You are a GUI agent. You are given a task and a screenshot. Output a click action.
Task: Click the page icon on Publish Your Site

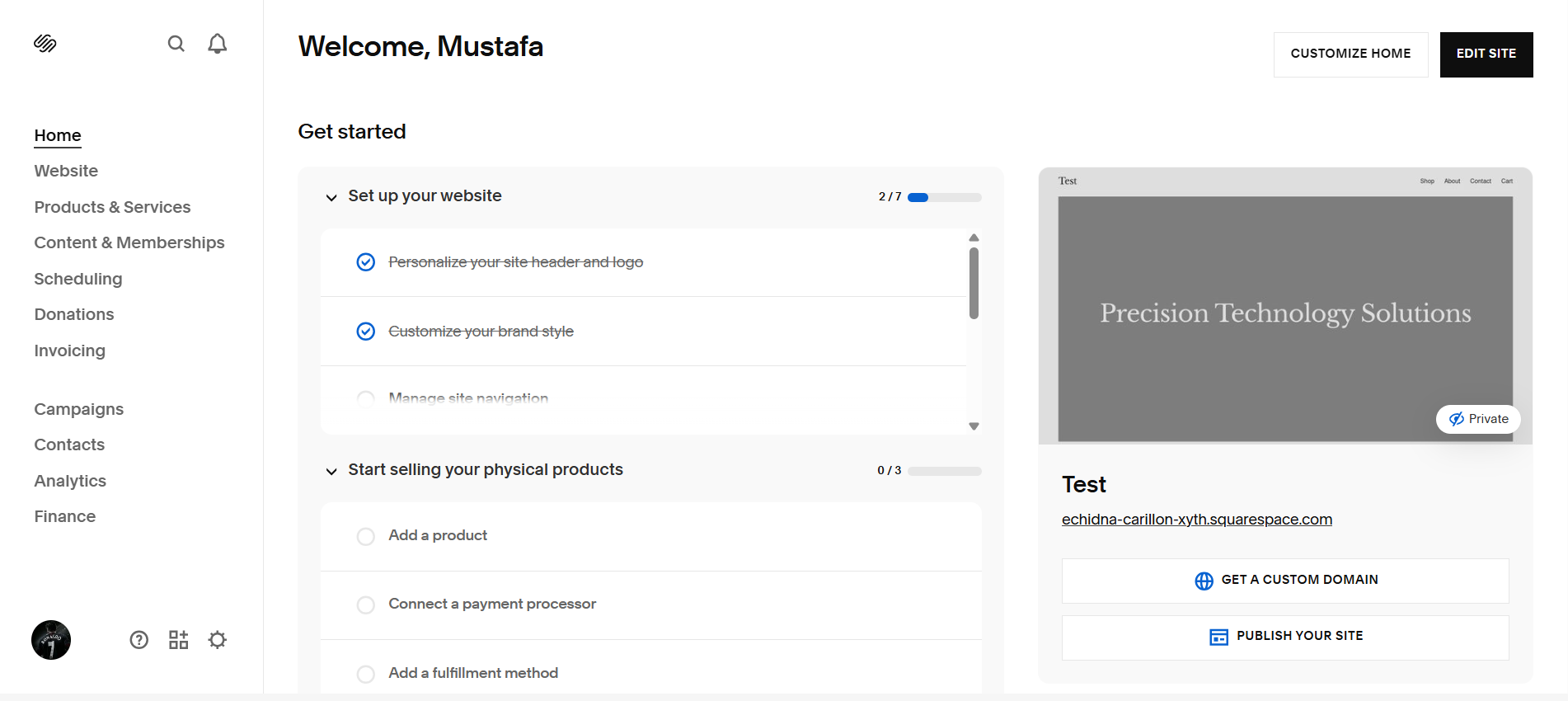click(1218, 637)
